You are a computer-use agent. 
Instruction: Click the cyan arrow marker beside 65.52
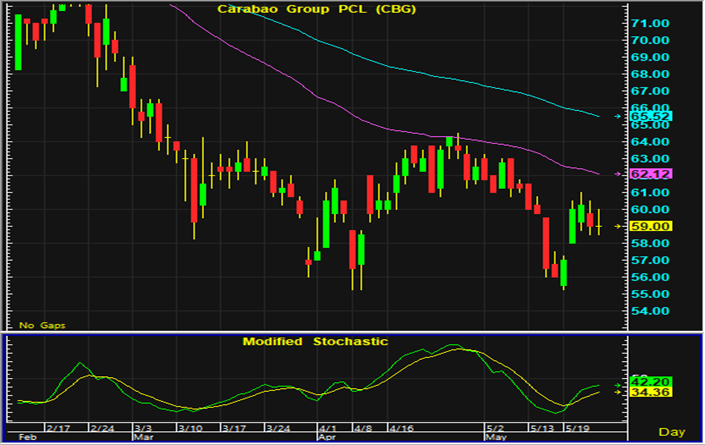pyautogui.click(x=618, y=116)
